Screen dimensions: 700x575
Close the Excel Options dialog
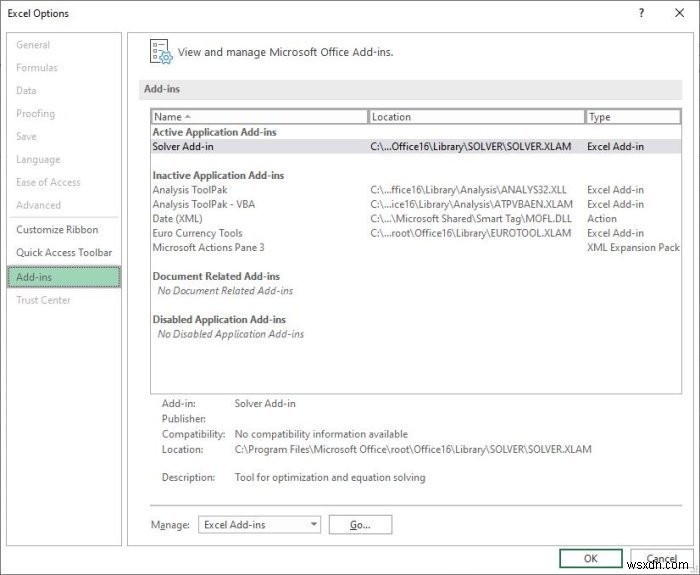pyautogui.click(x=679, y=13)
